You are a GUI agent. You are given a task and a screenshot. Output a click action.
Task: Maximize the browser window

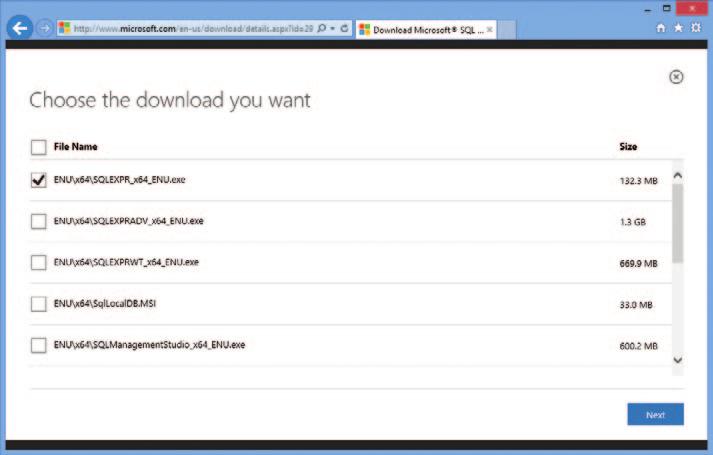667,8
